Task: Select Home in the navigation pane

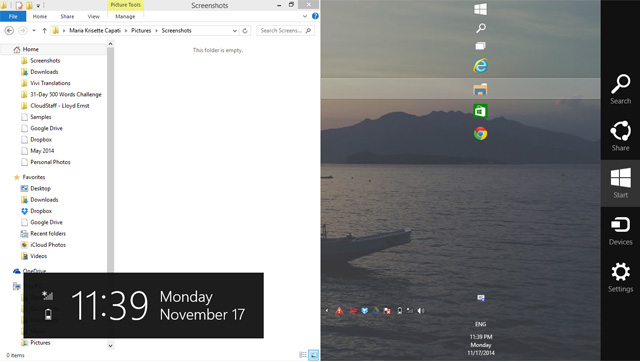Action: pyautogui.click(x=31, y=49)
